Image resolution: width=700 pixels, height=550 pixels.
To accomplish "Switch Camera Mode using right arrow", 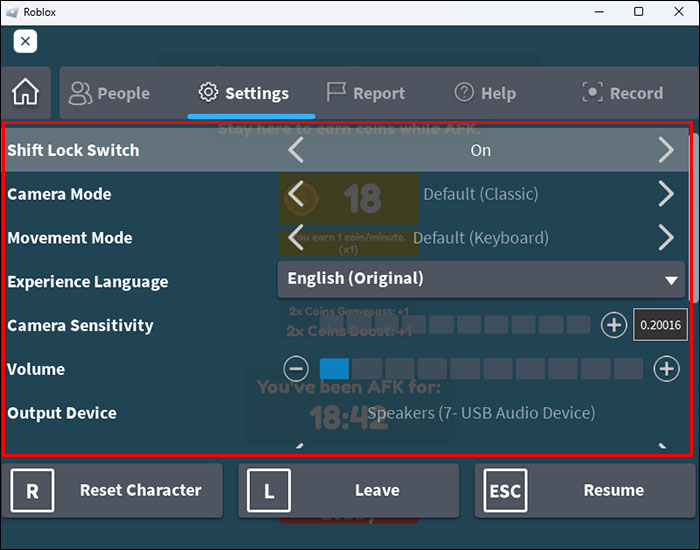I will 666,194.
